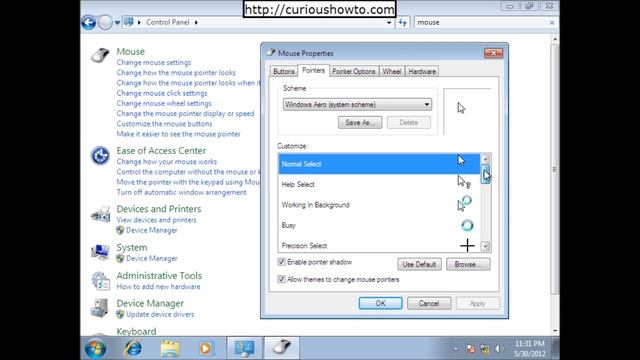The width and height of the screenshot is (640, 360).
Task: Click the Browse button
Action: [x=468, y=264]
